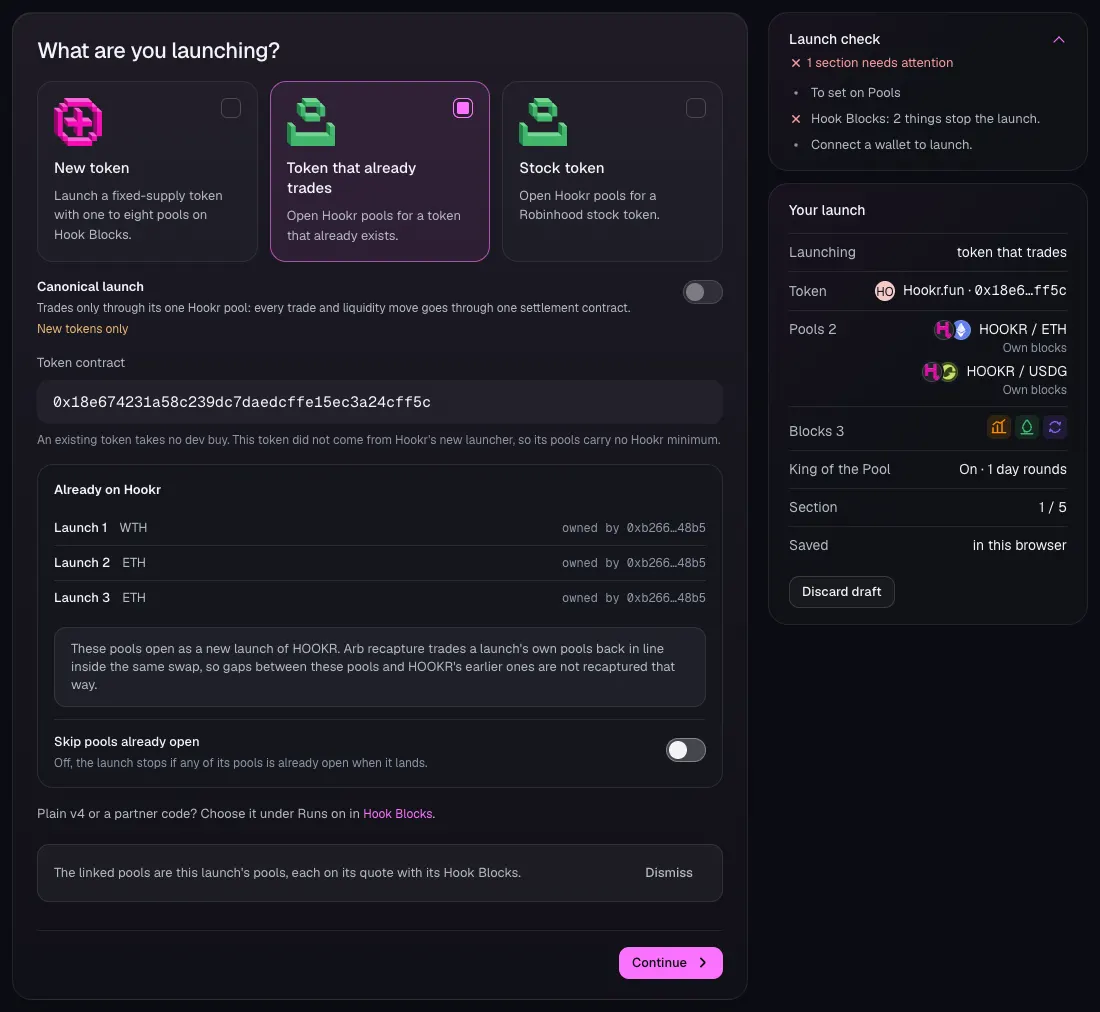Click the 'New tokens only' note
This screenshot has width=1100, height=1012.
(x=83, y=329)
